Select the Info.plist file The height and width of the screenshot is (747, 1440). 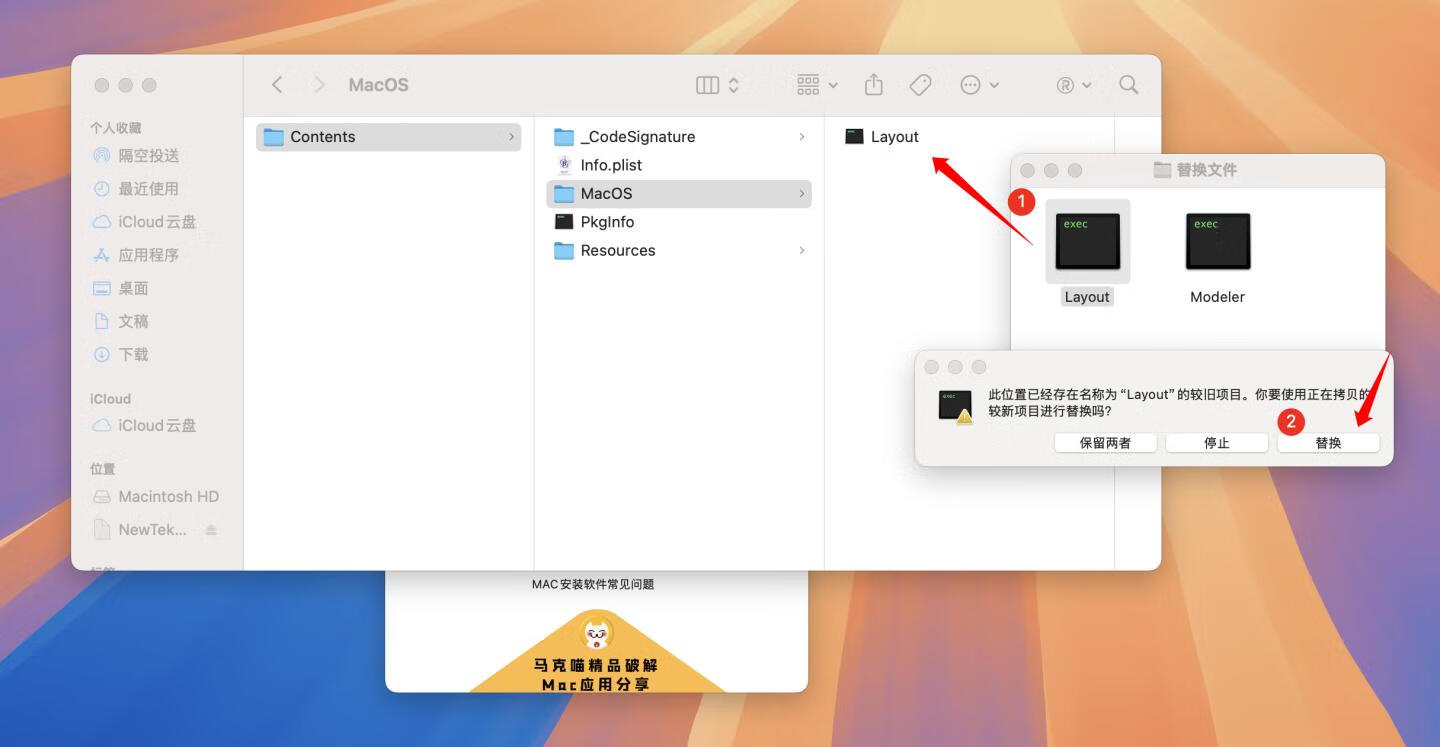678,165
